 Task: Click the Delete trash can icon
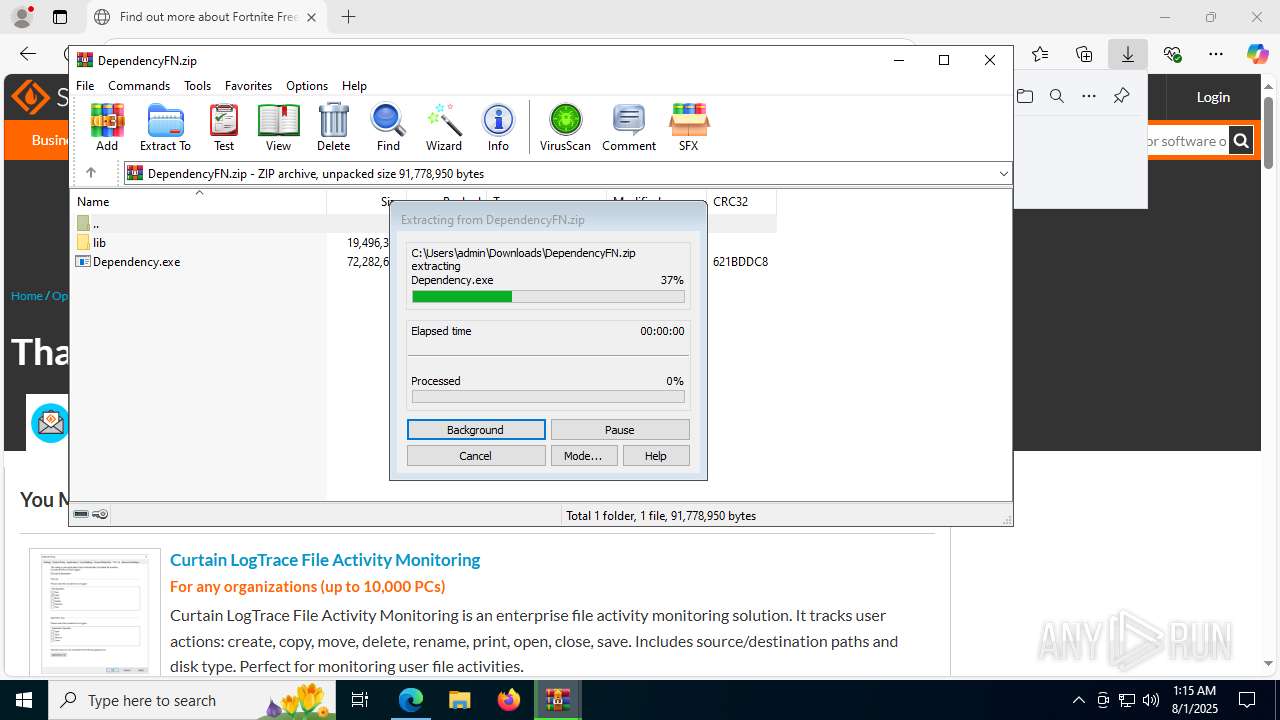point(333,127)
